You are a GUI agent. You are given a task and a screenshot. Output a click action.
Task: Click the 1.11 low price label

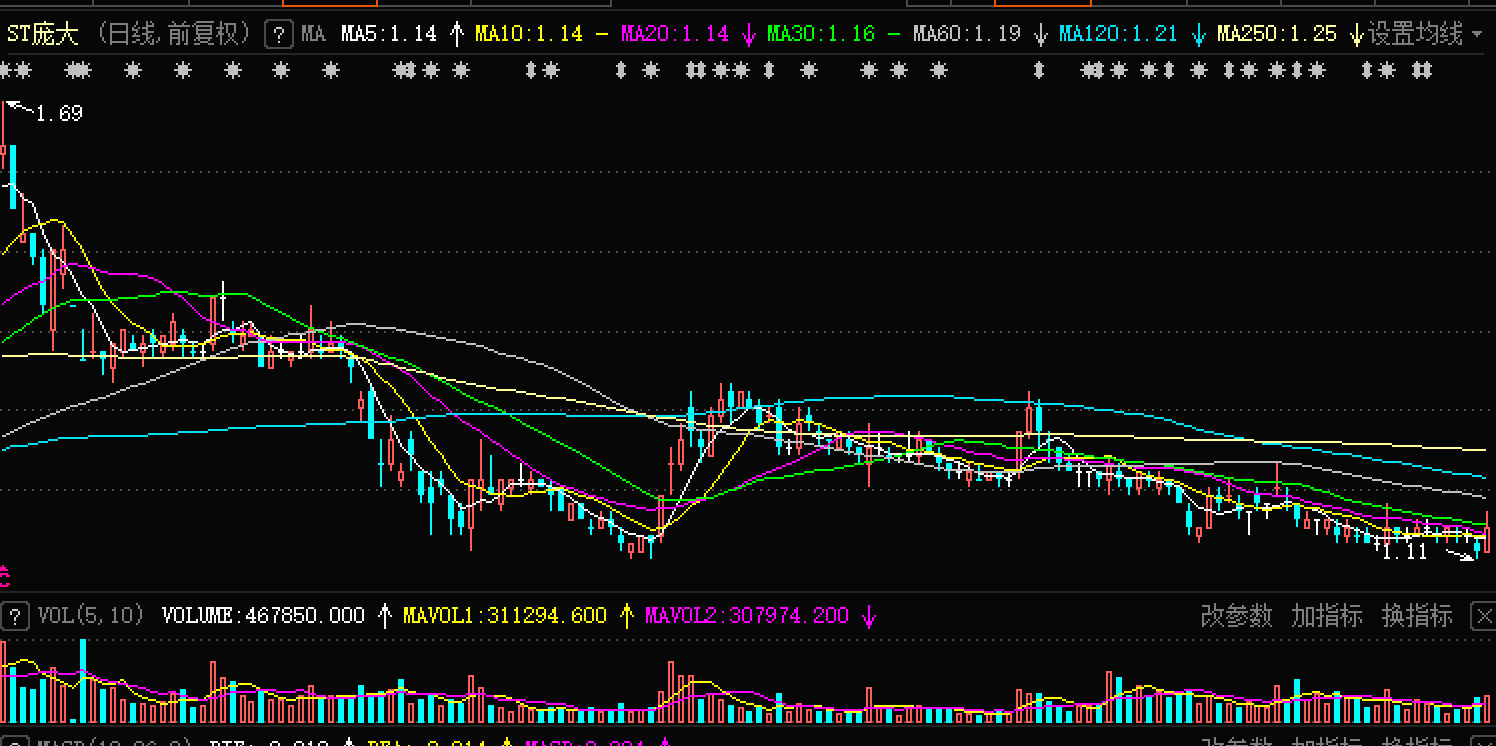(x=1405, y=552)
